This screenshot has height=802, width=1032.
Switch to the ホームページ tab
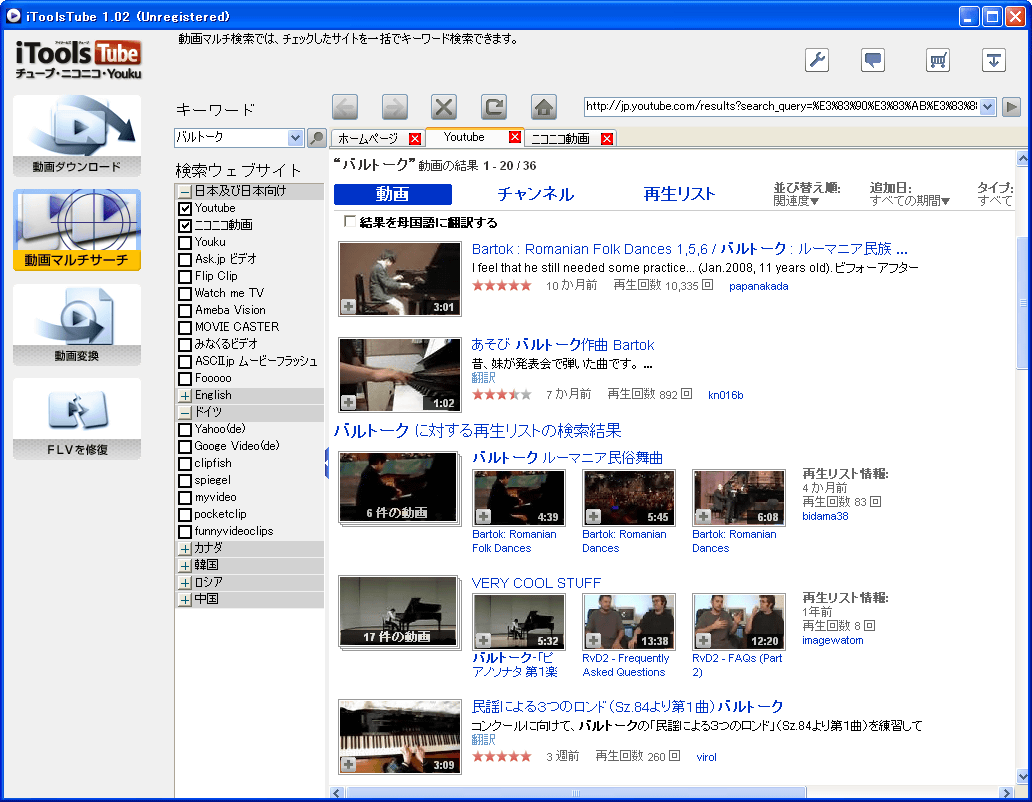tap(369, 138)
